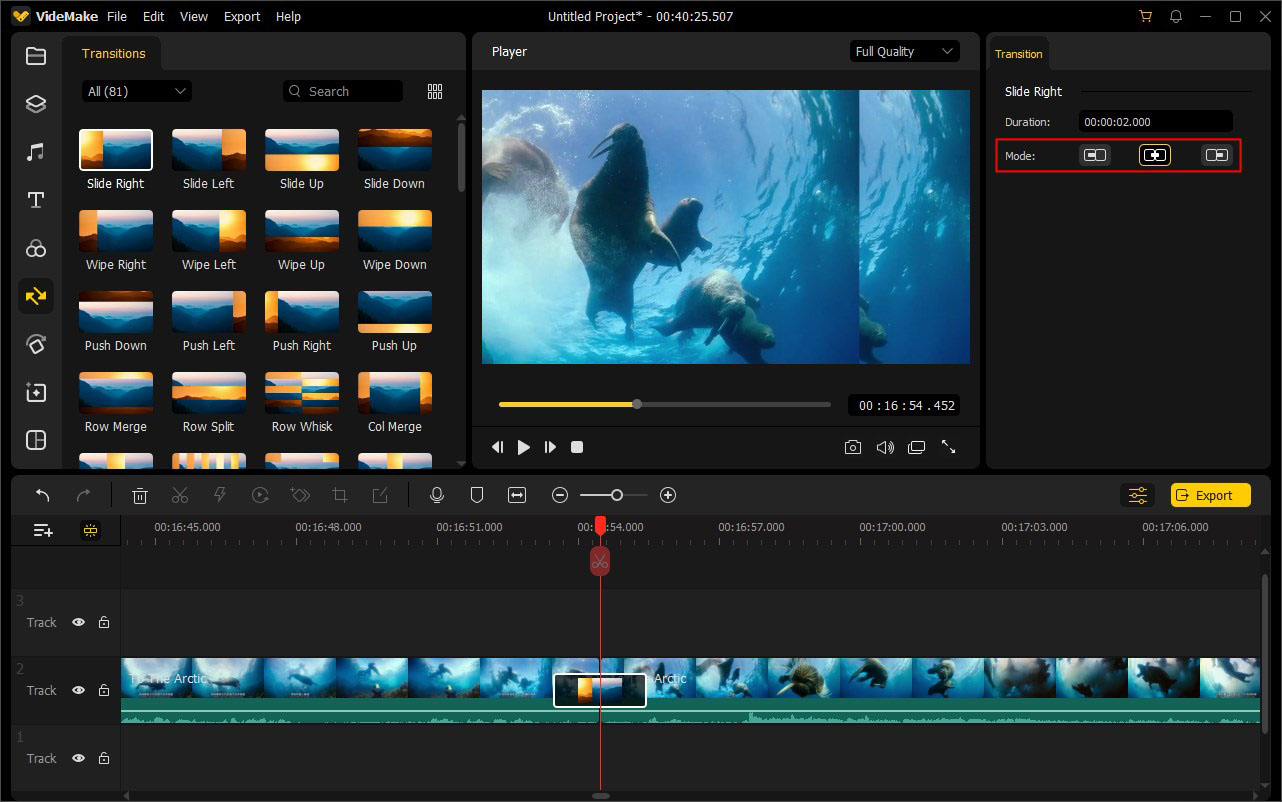The height and width of the screenshot is (802, 1282).
Task: Open the Audio library music note icon
Action: point(36,152)
